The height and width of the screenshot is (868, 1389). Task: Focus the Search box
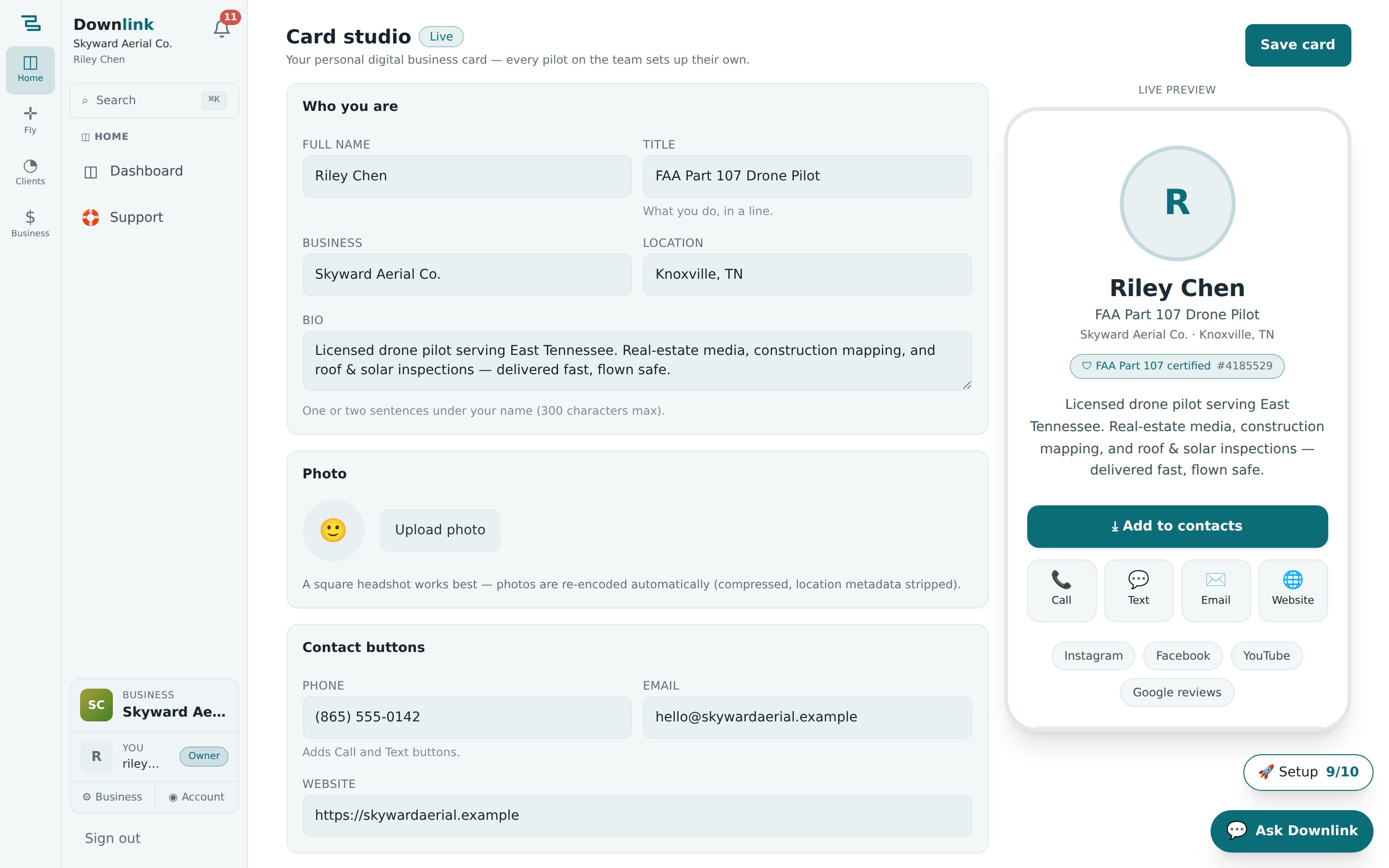(x=154, y=100)
